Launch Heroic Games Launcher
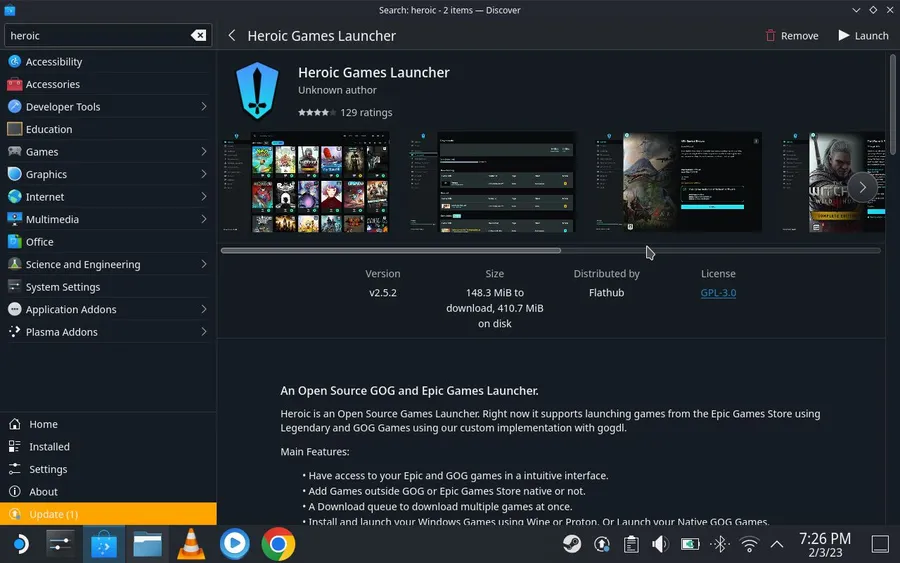The height and width of the screenshot is (563, 900). [863, 36]
